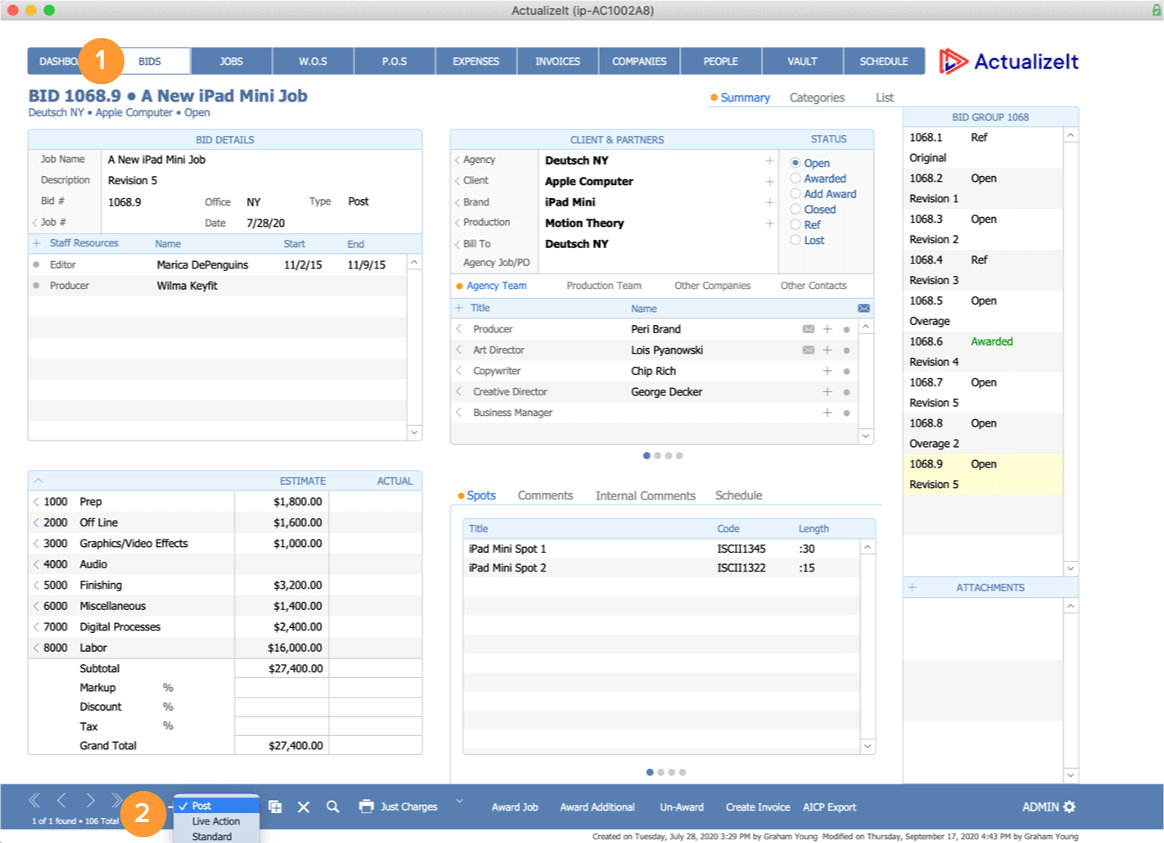1164x843 pixels.
Task: Switch to the INVOICES tab
Action: (557, 61)
